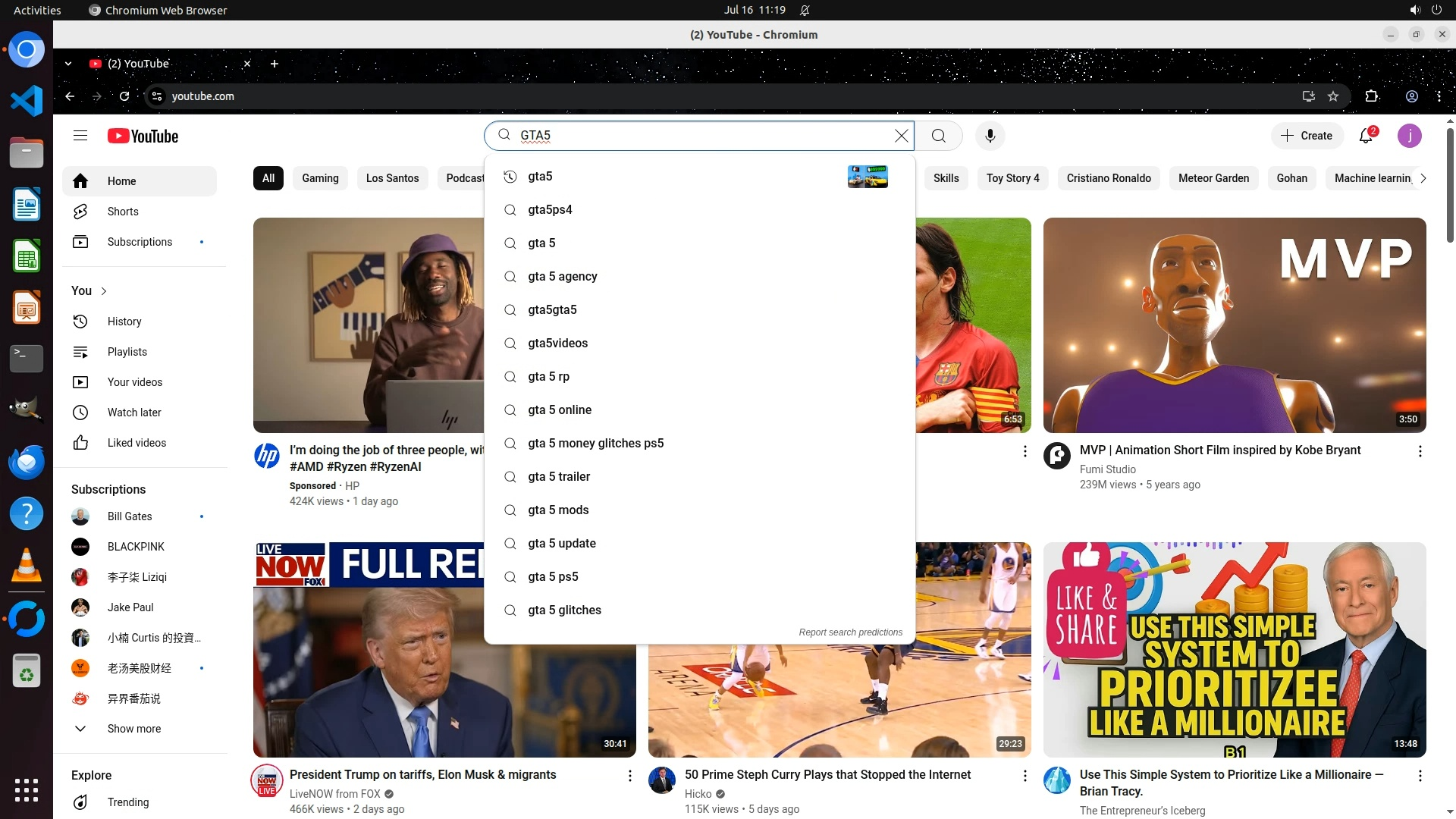Expand Show more subscriptions
This screenshot has height=819, width=1456.
(x=133, y=729)
